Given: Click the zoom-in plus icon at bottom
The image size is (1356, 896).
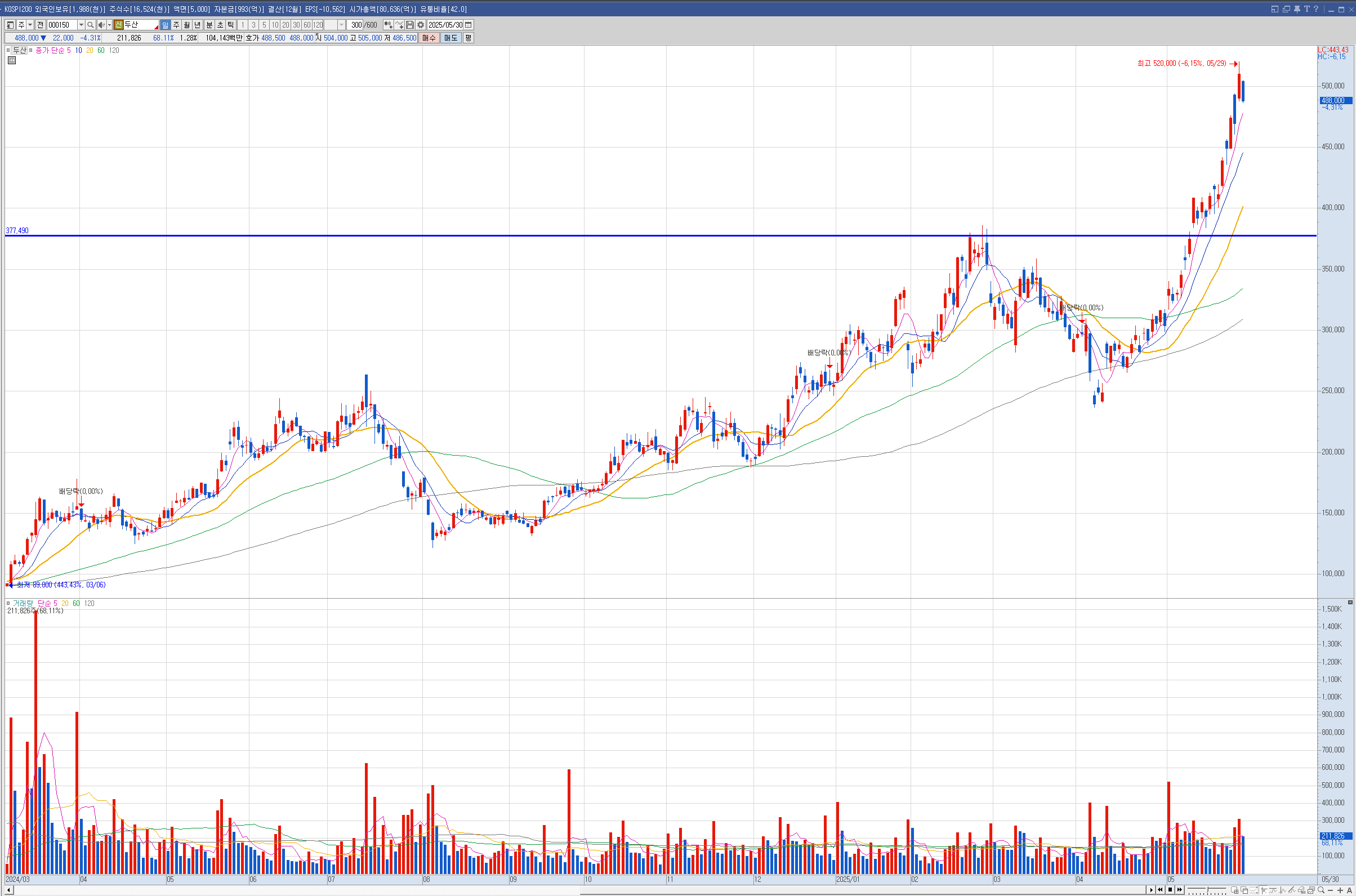Looking at the screenshot, I should click(1340, 890).
